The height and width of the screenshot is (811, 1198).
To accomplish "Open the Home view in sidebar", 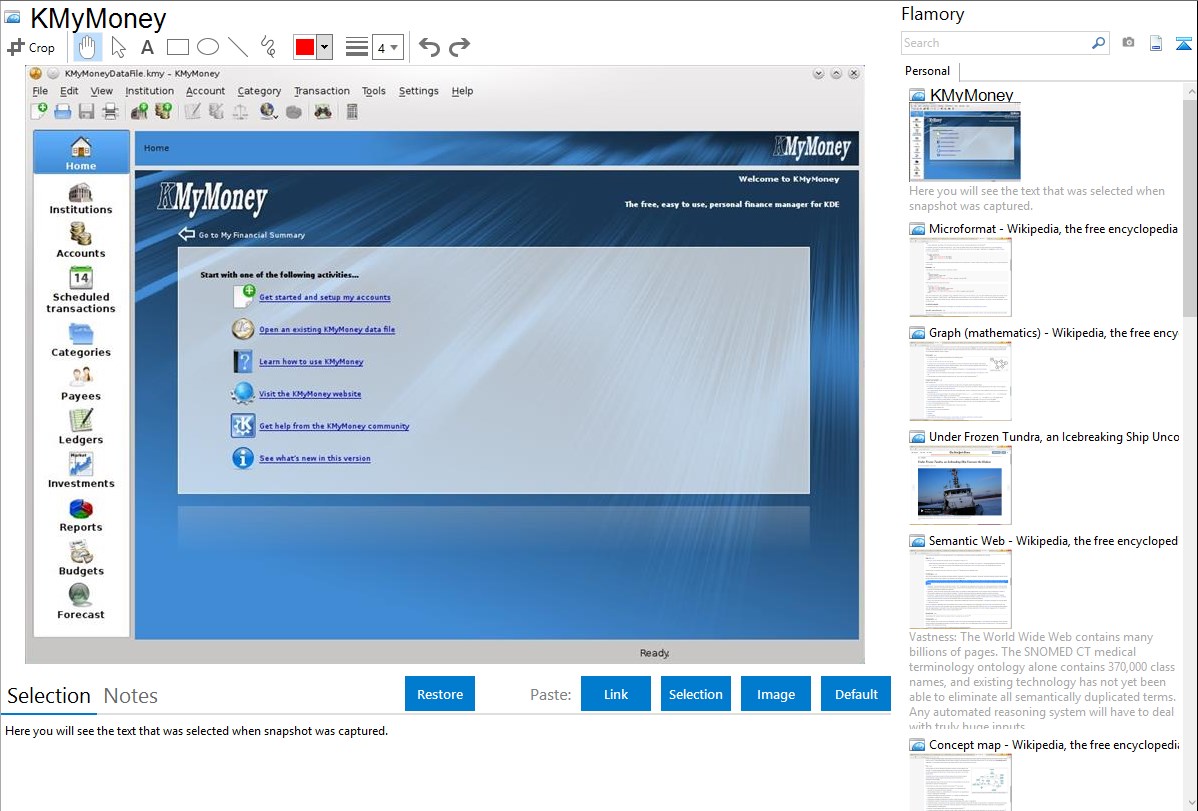I will pyautogui.click(x=81, y=152).
